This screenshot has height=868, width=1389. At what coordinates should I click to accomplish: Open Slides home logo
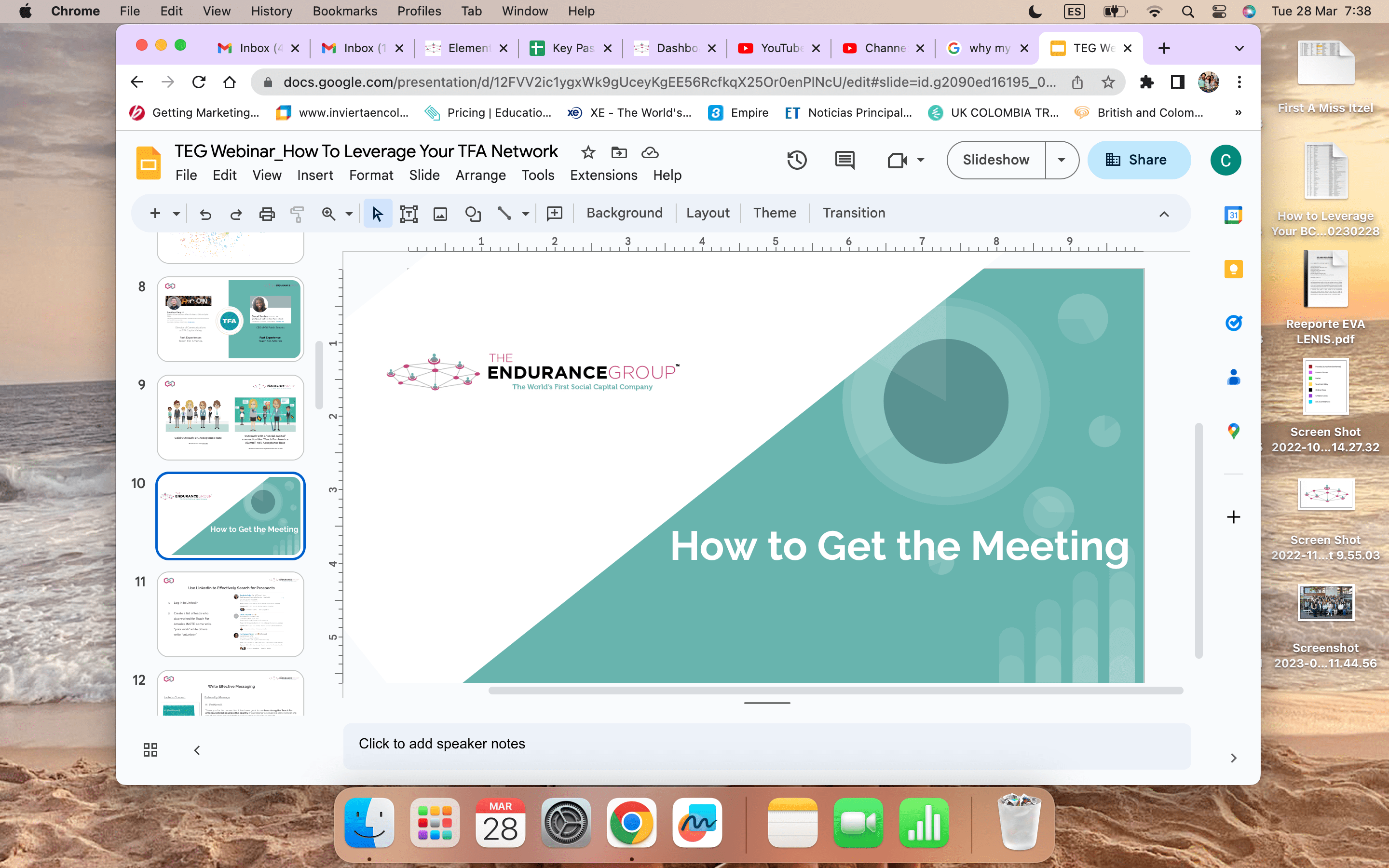pyautogui.click(x=148, y=163)
